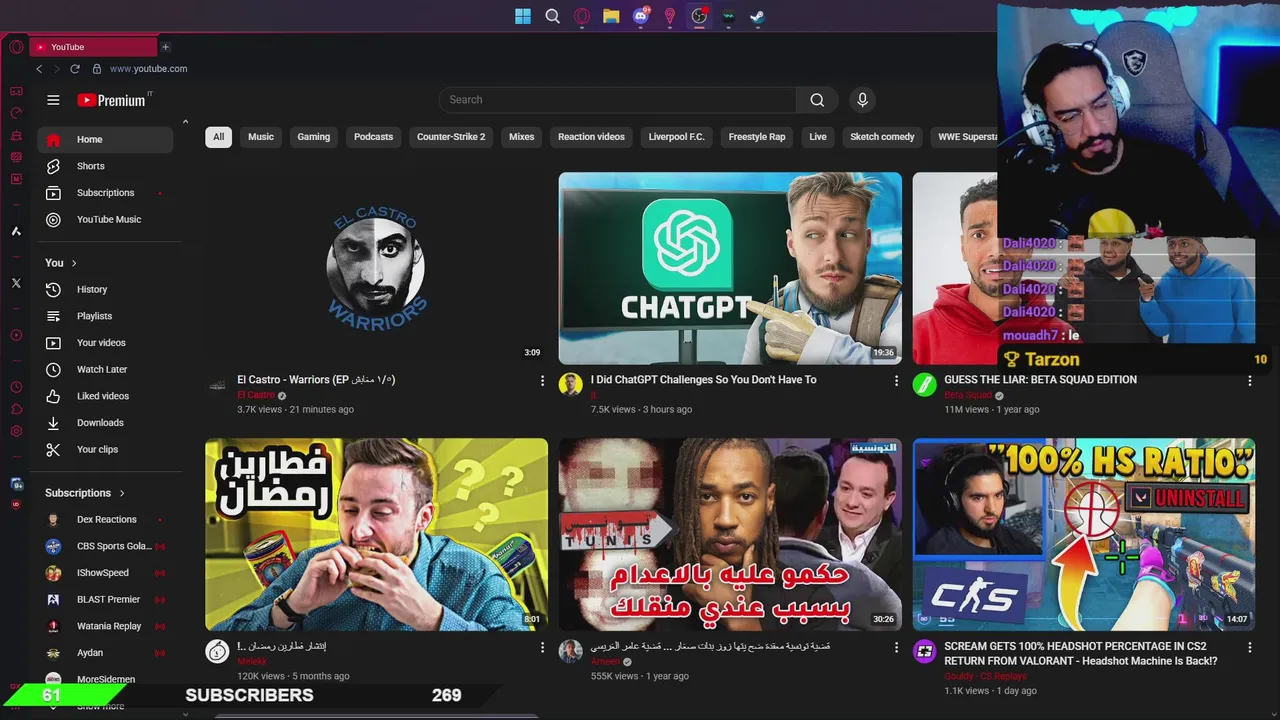Viewport: 1280px width, 720px height.
Task: Click the www.youtube.com address bar
Action: coord(148,69)
